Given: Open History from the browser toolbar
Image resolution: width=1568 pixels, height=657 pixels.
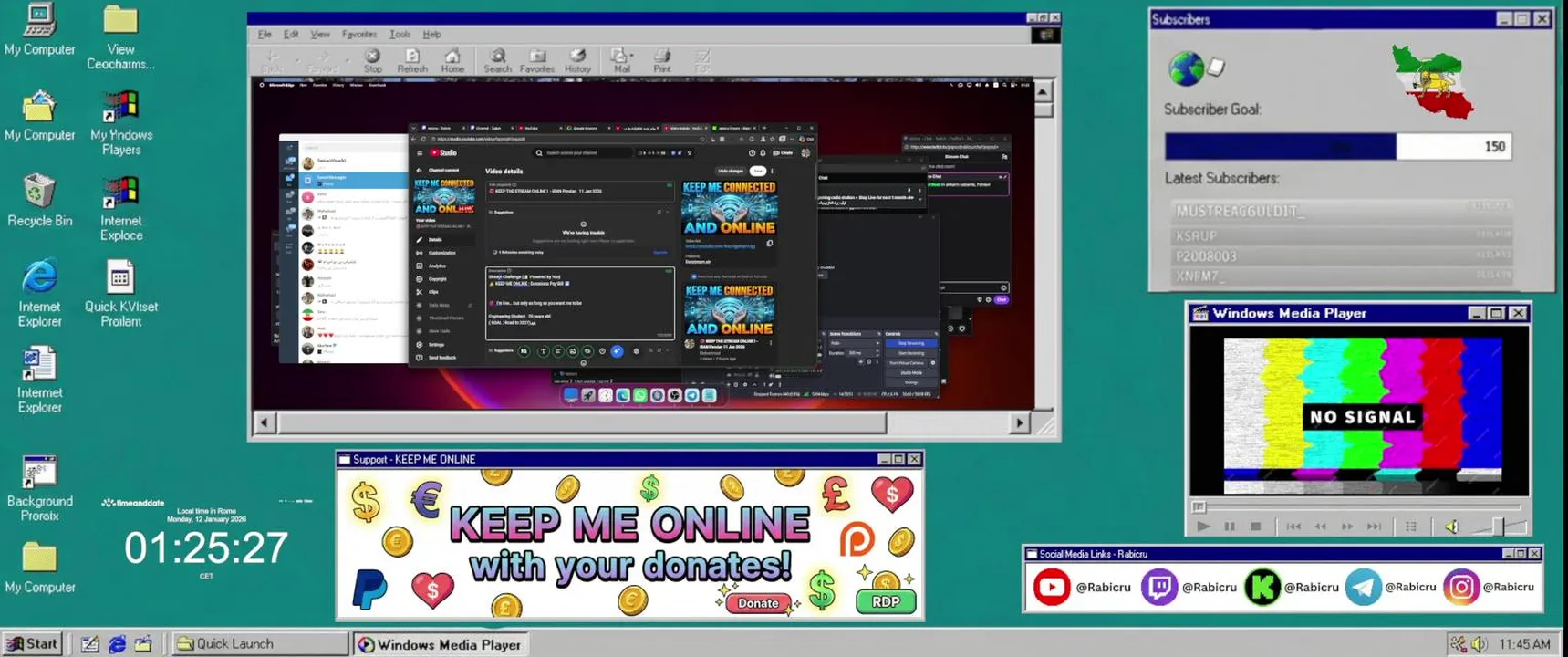Looking at the screenshot, I should point(577,61).
